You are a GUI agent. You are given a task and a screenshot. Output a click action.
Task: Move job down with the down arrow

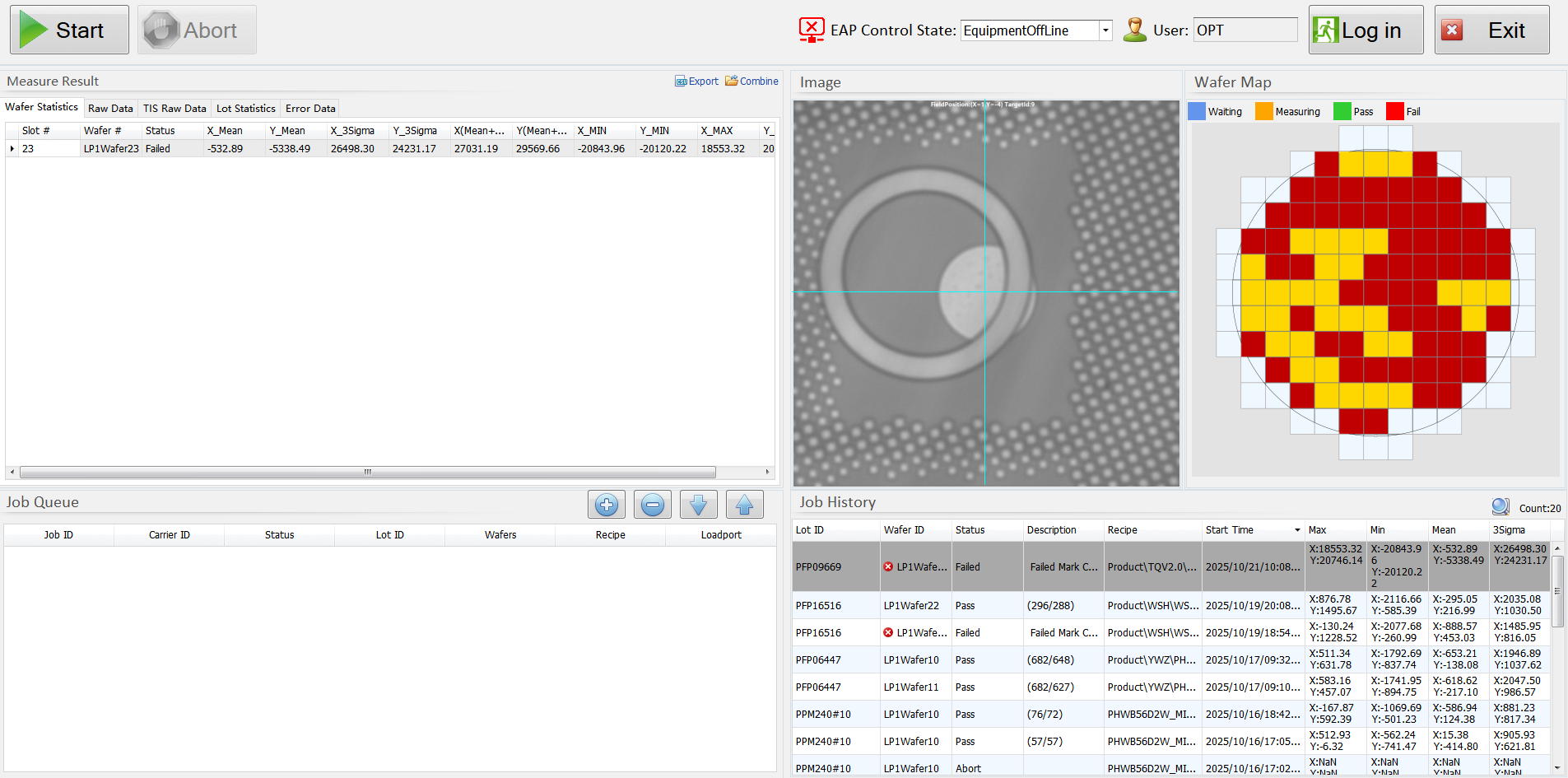(698, 505)
